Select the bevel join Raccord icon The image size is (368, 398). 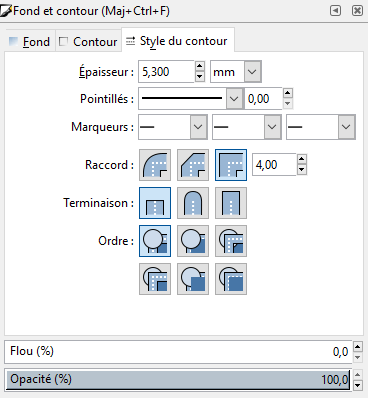(x=193, y=165)
